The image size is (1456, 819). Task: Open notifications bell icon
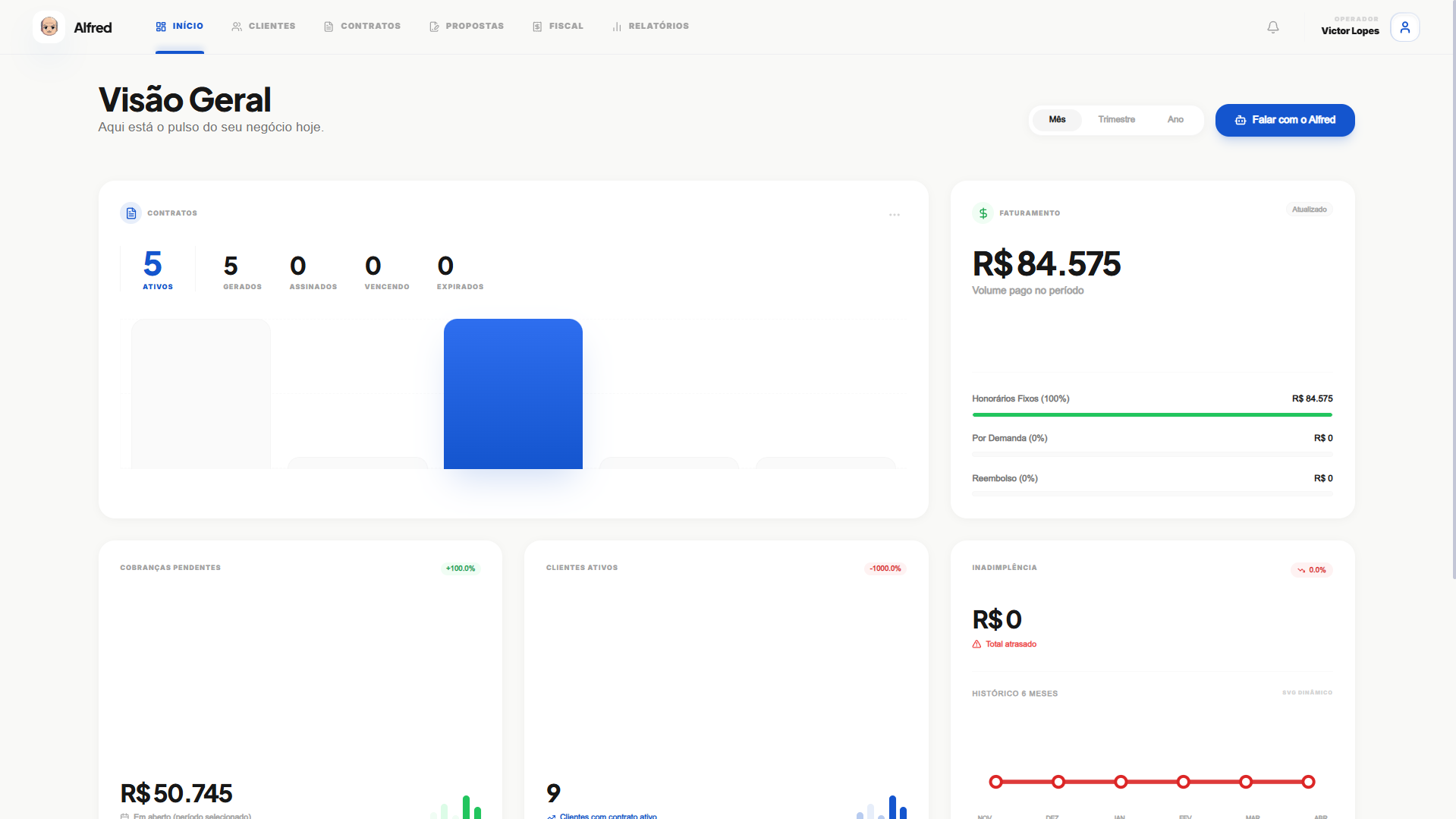click(x=1273, y=27)
